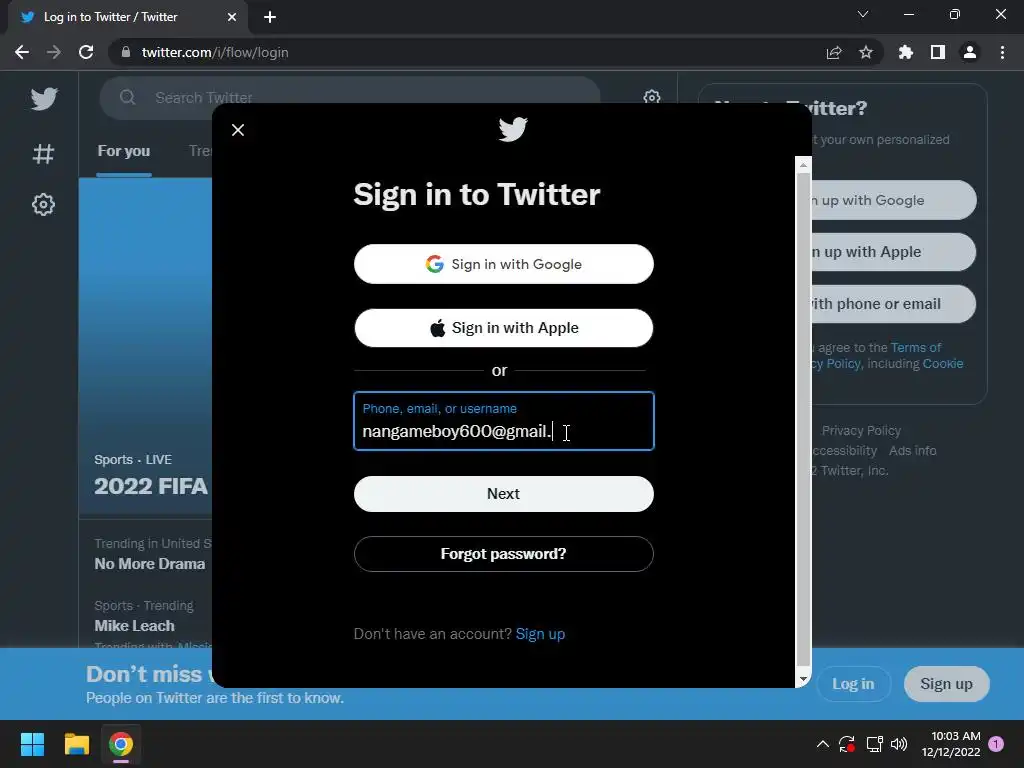Select the For you tab
This screenshot has width=1024, height=768.
click(123, 151)
